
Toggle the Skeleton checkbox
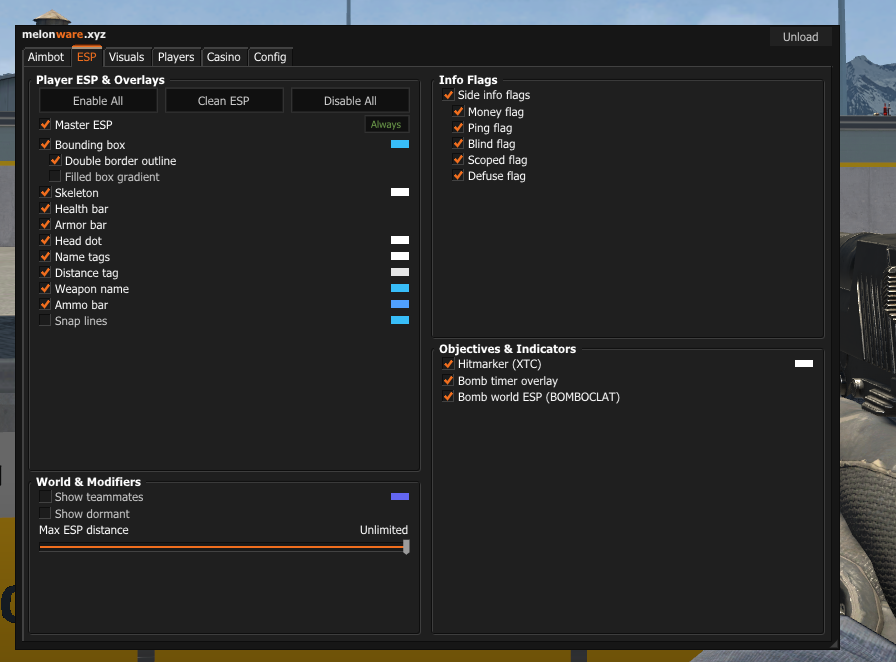coord(45,192)
